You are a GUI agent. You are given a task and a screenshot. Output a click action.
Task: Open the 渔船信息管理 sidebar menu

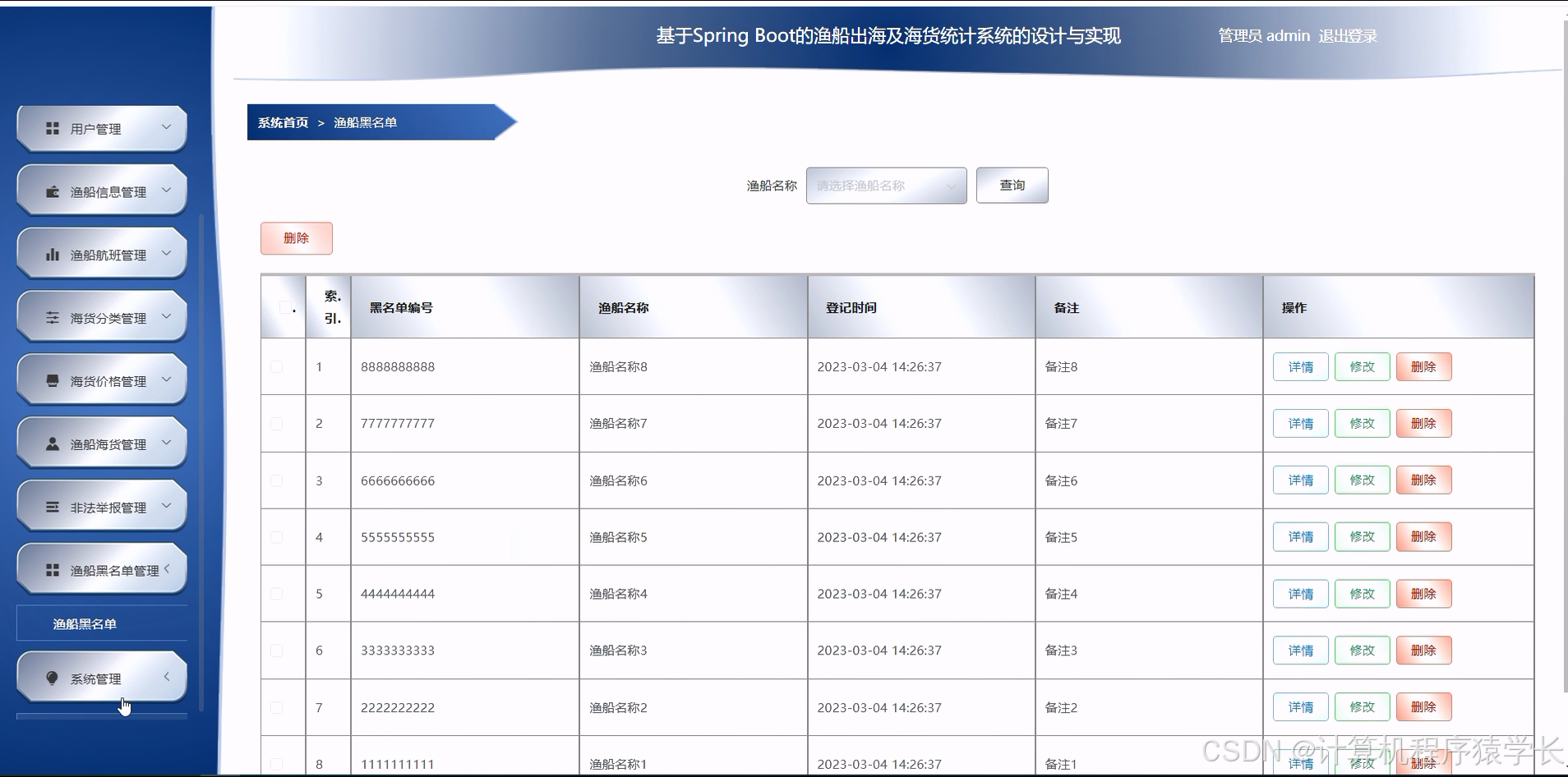[x=102, y=191]
